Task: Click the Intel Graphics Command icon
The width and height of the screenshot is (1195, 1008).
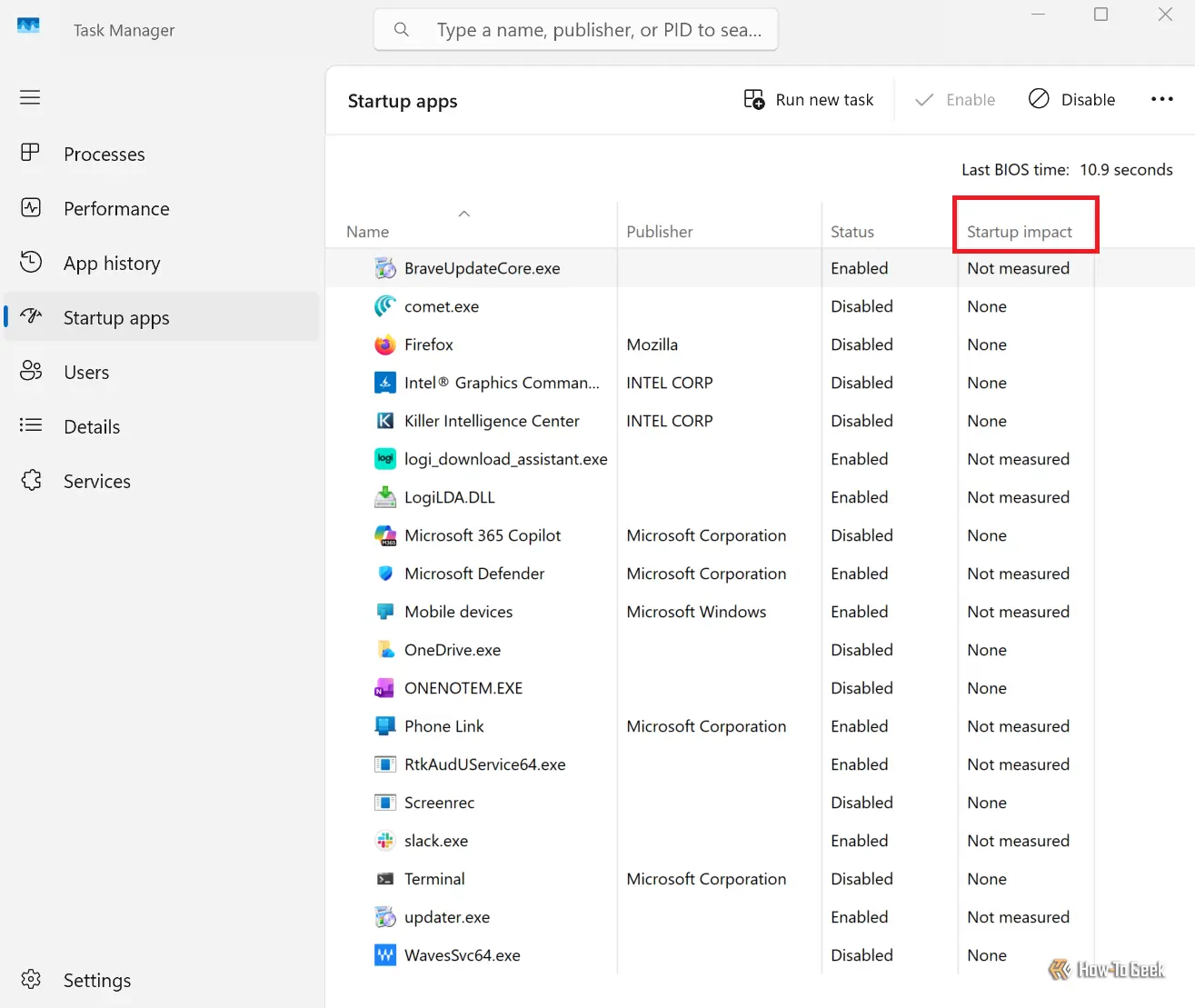Action: click(385, 383)
